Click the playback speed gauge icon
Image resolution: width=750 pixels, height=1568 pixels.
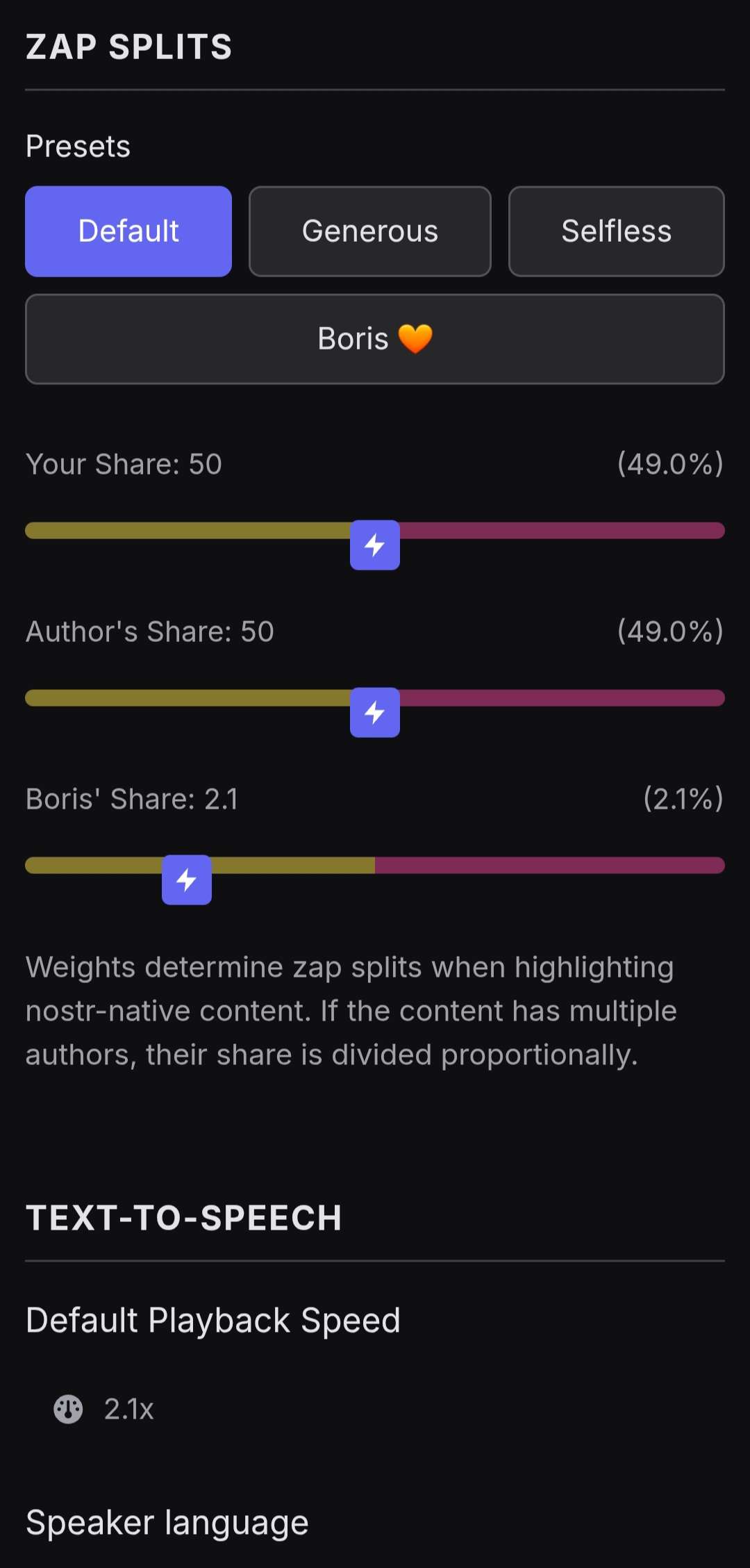pyautogui.click(x=68, y=1410)
